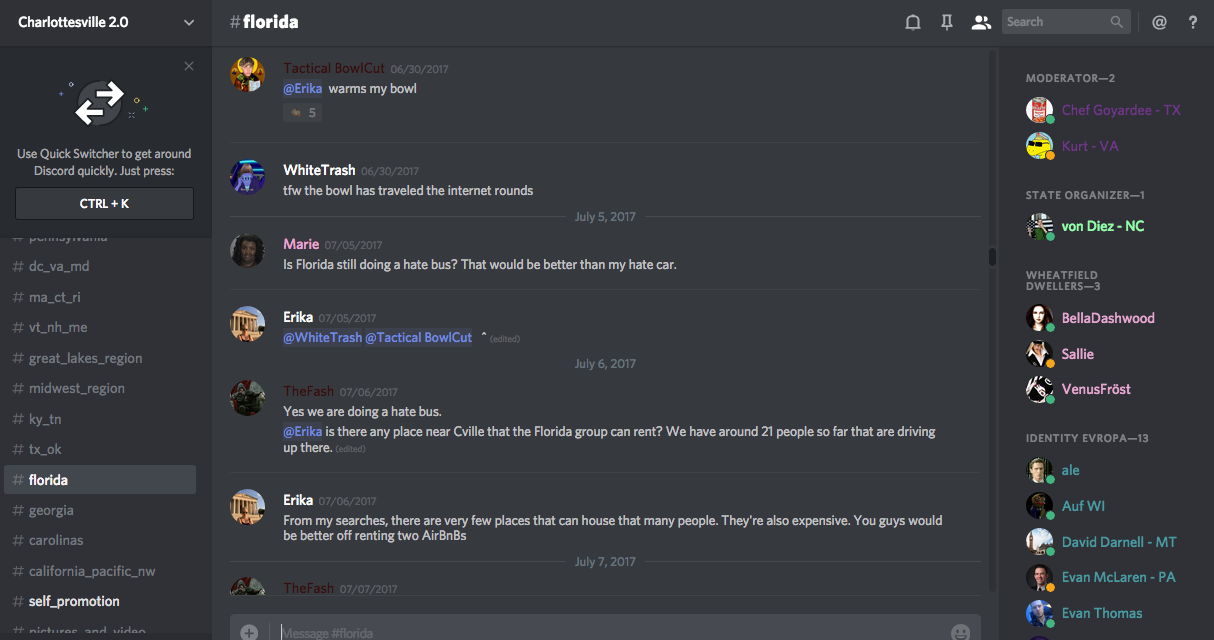Switch to the georgia channel
The image size is (1214, 640).
(x=51, y=510)
